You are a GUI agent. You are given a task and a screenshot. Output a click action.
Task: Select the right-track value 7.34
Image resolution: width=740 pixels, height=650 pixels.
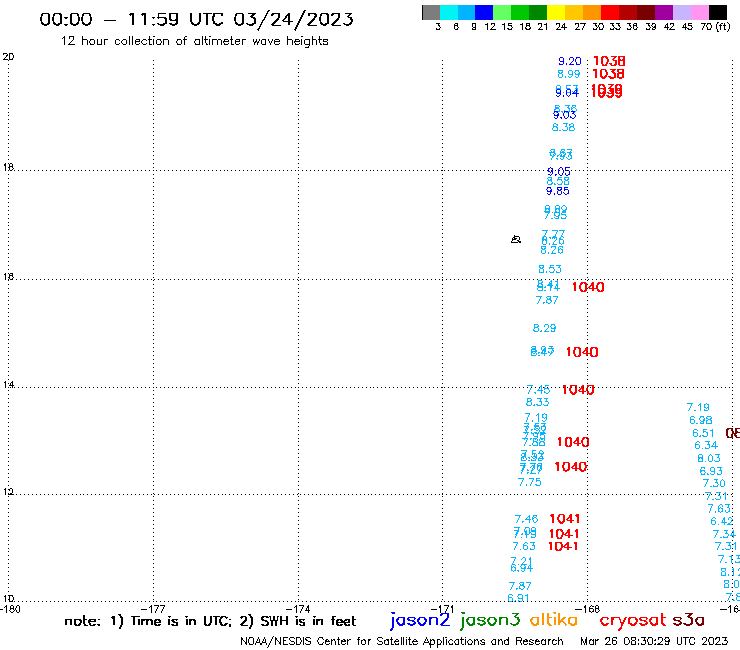(724, 534)
